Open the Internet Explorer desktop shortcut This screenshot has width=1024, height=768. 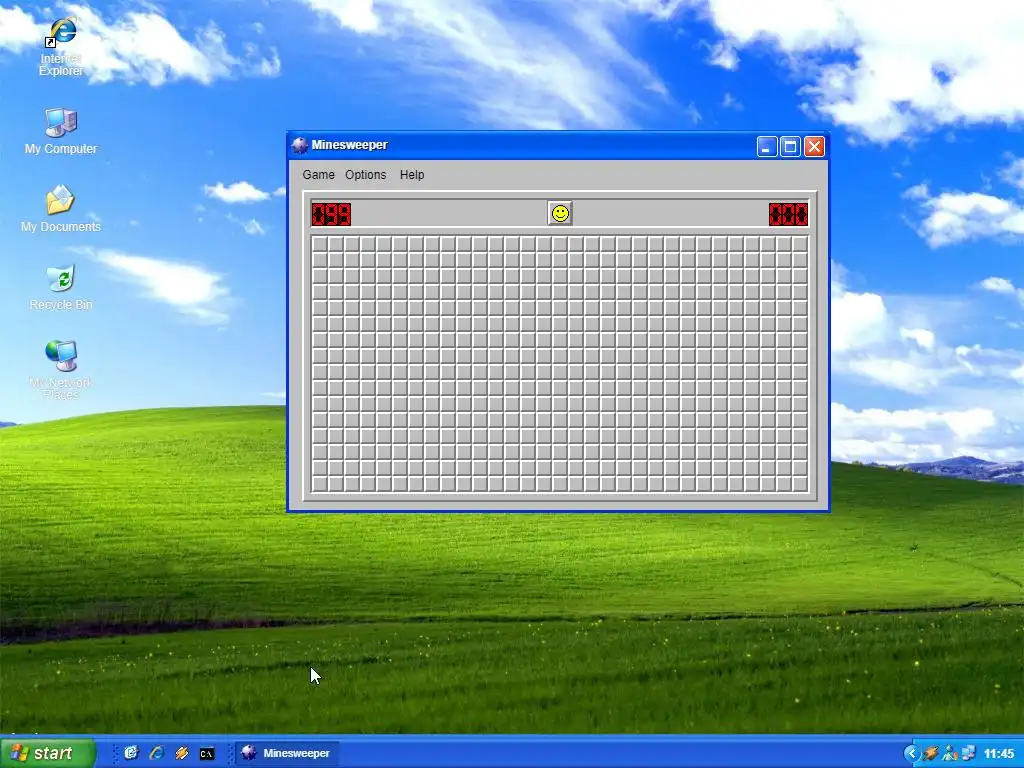[x=61, y=46]
